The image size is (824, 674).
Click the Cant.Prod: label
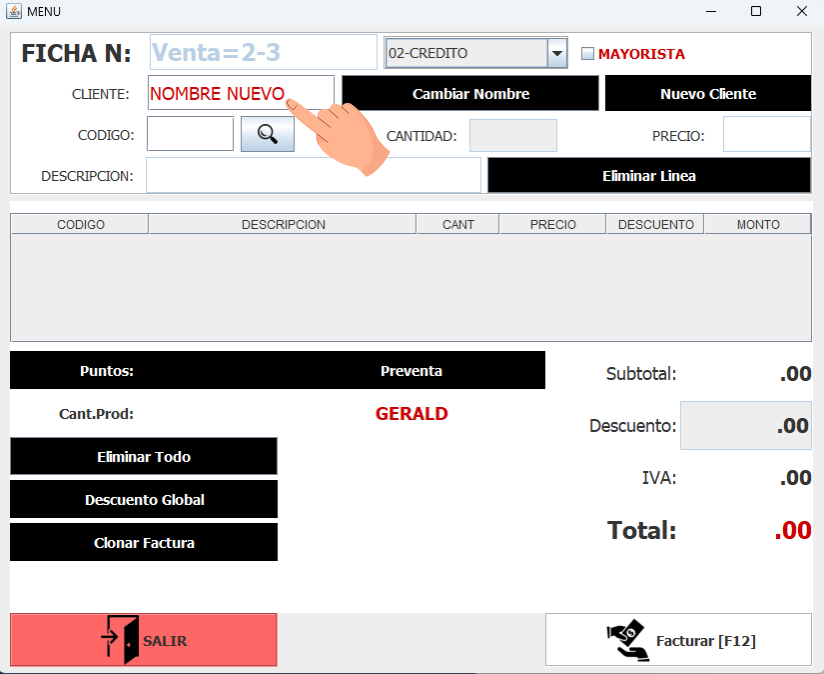click(96, 414)
